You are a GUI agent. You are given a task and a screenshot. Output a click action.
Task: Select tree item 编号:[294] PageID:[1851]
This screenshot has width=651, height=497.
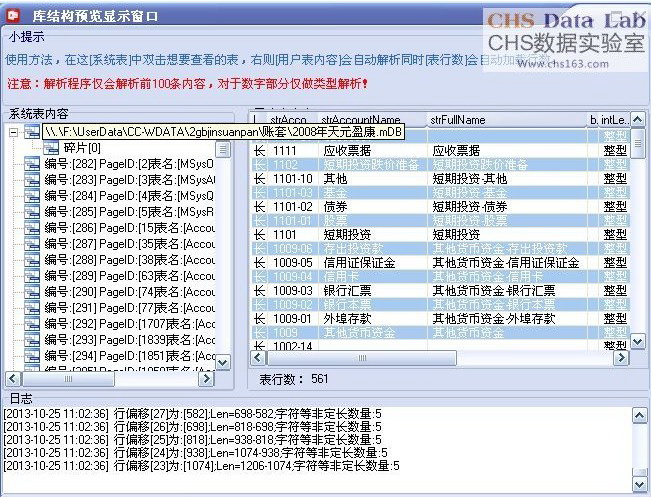[x=129, y=356]
